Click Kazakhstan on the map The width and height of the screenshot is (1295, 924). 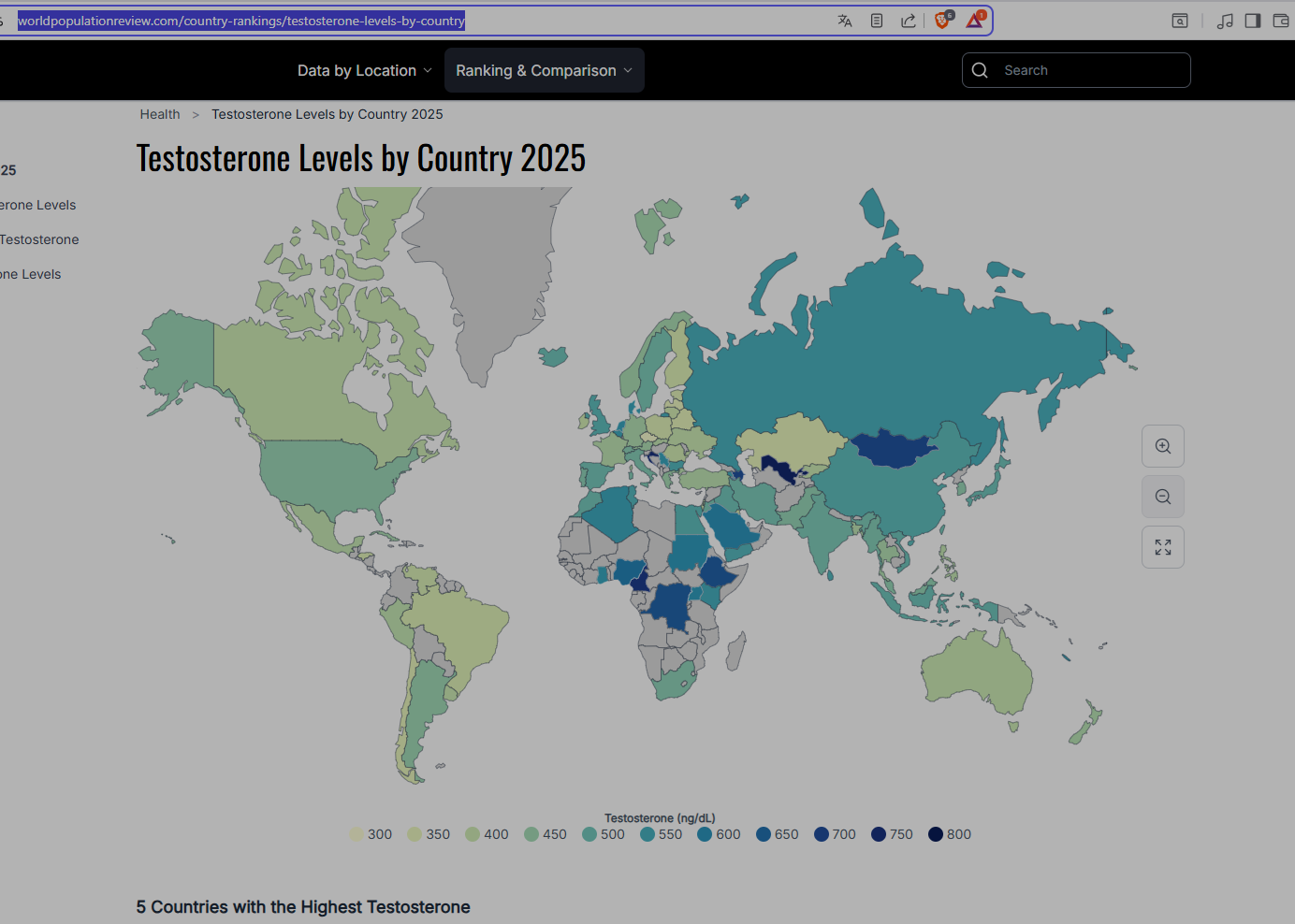[791, 441]
